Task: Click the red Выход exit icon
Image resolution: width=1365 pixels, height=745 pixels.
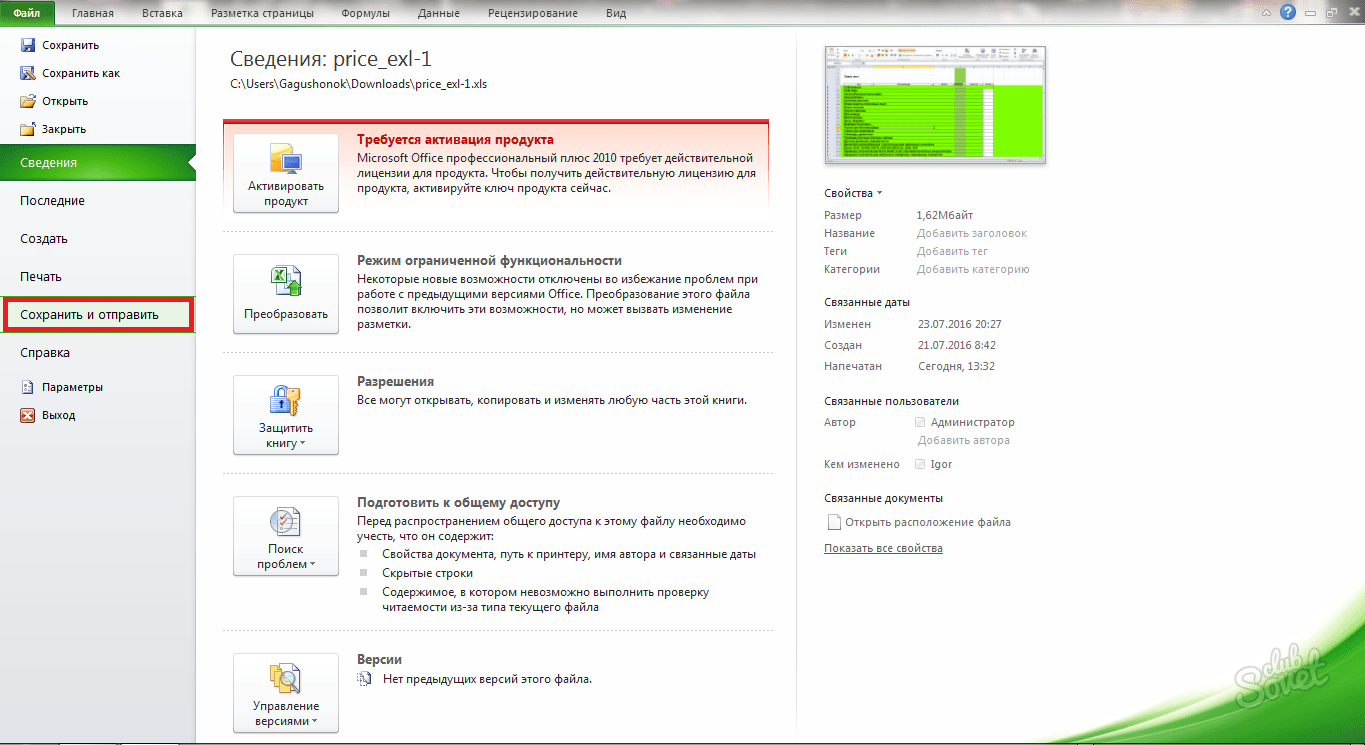Action: pos(28,415)
